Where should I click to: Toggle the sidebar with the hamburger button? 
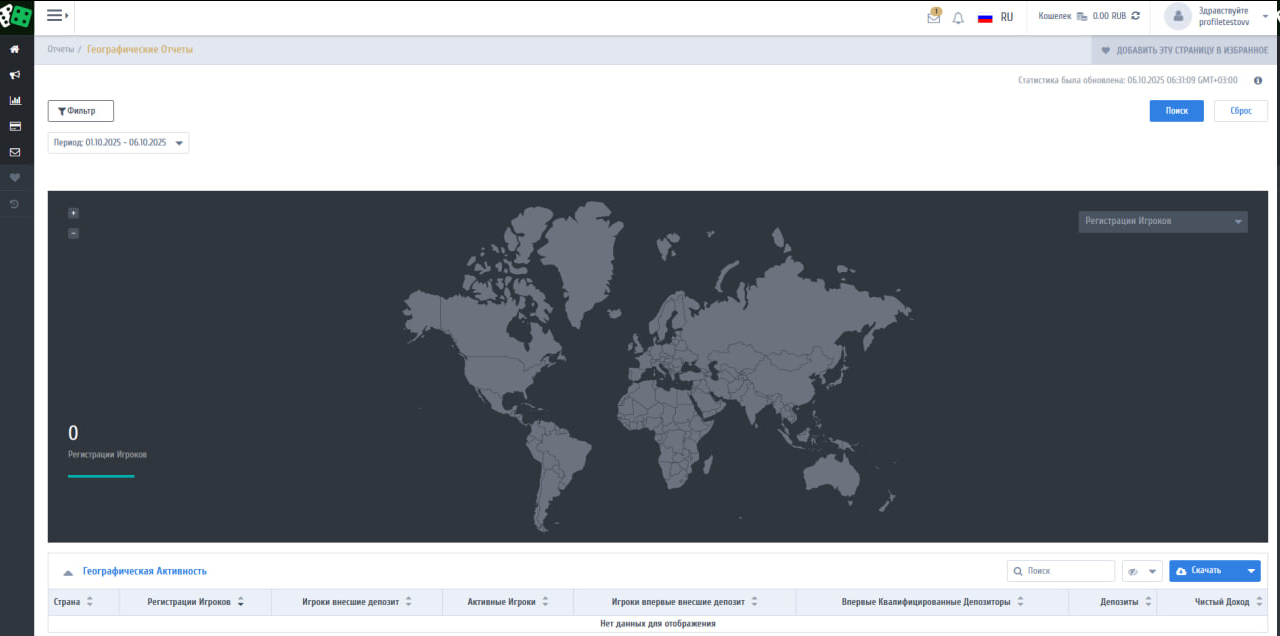(57, 16)
